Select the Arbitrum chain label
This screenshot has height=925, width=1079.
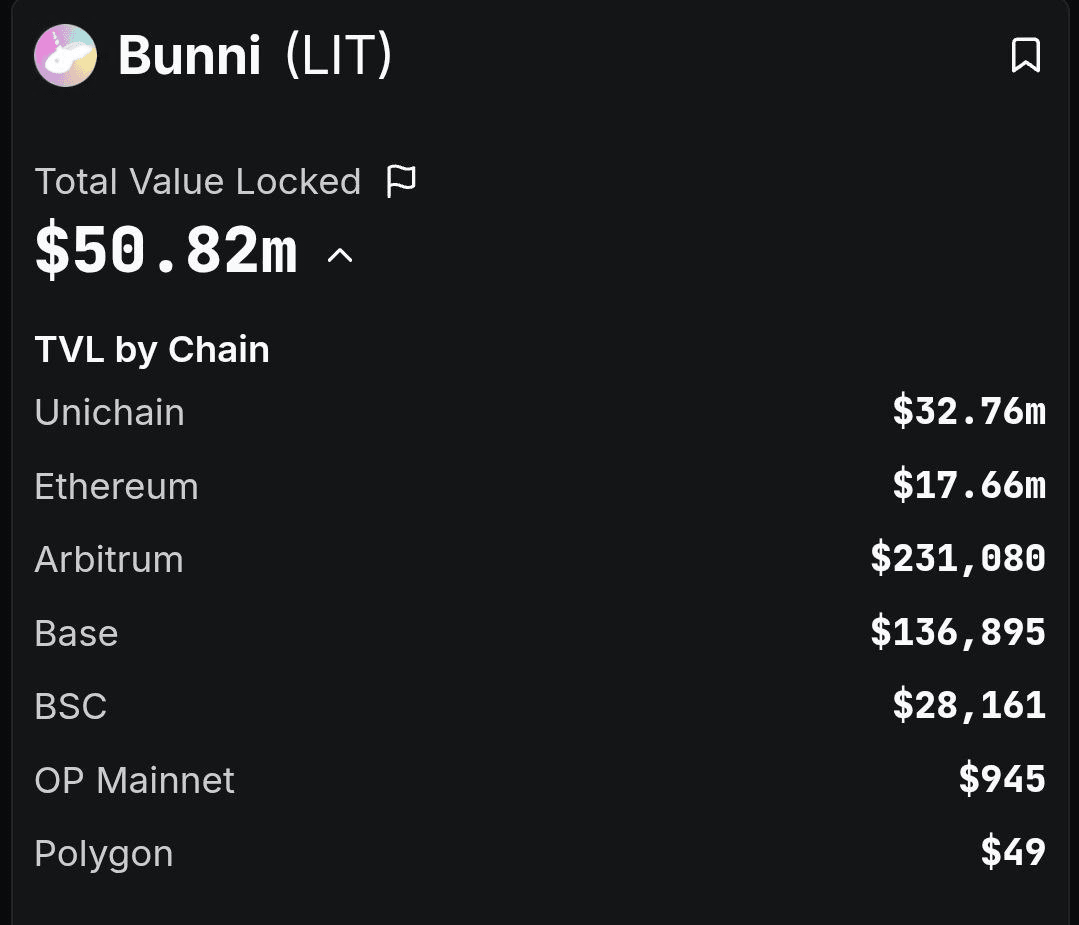pos(109,560)
